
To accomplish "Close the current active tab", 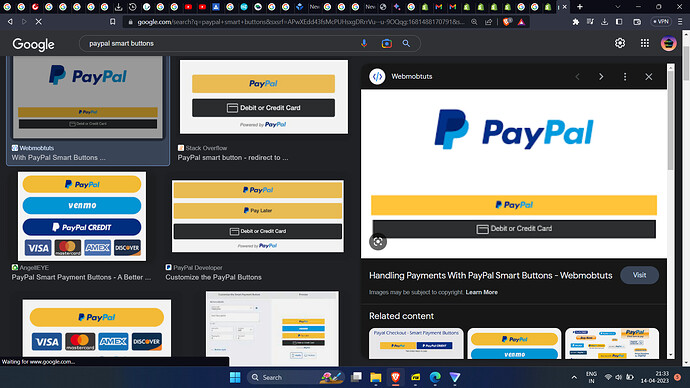I will click(565, 7).
